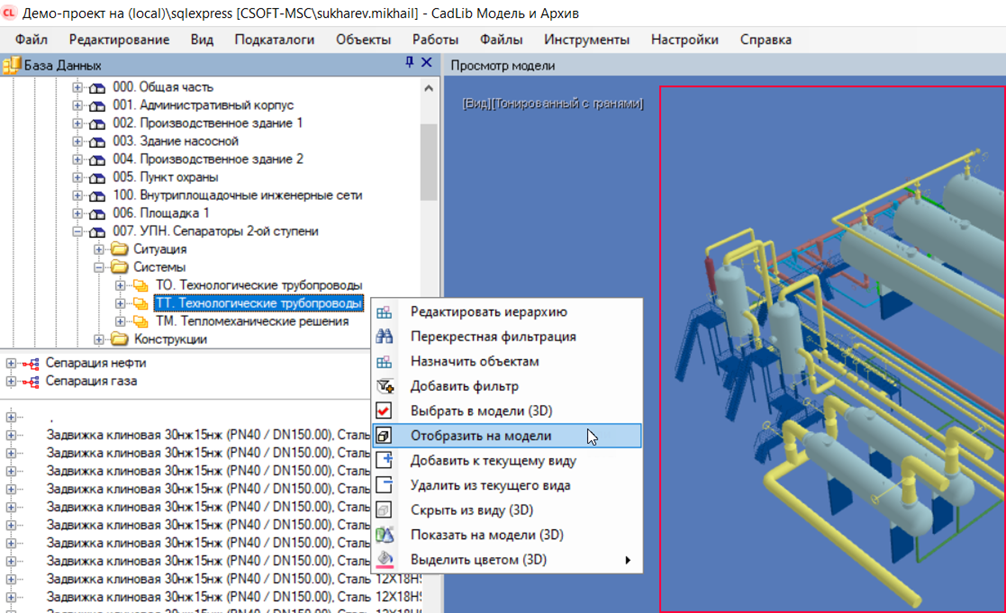Click the icon next to Показать на модели (3D)

pos(384,535)
